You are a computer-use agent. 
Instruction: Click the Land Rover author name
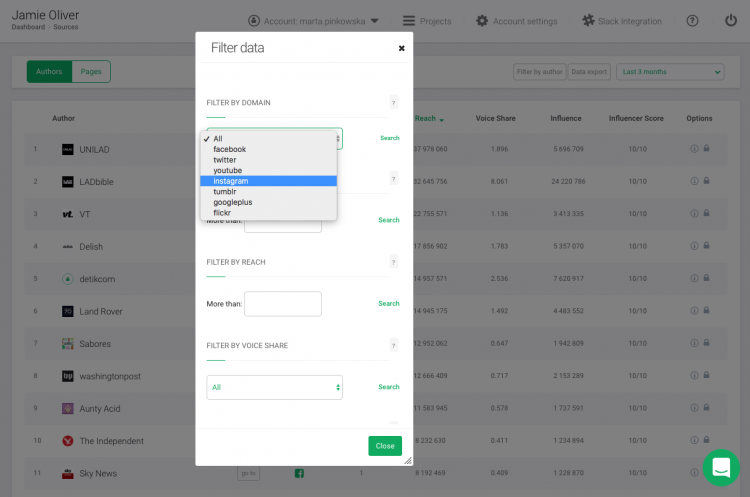[x=100, y=311]
